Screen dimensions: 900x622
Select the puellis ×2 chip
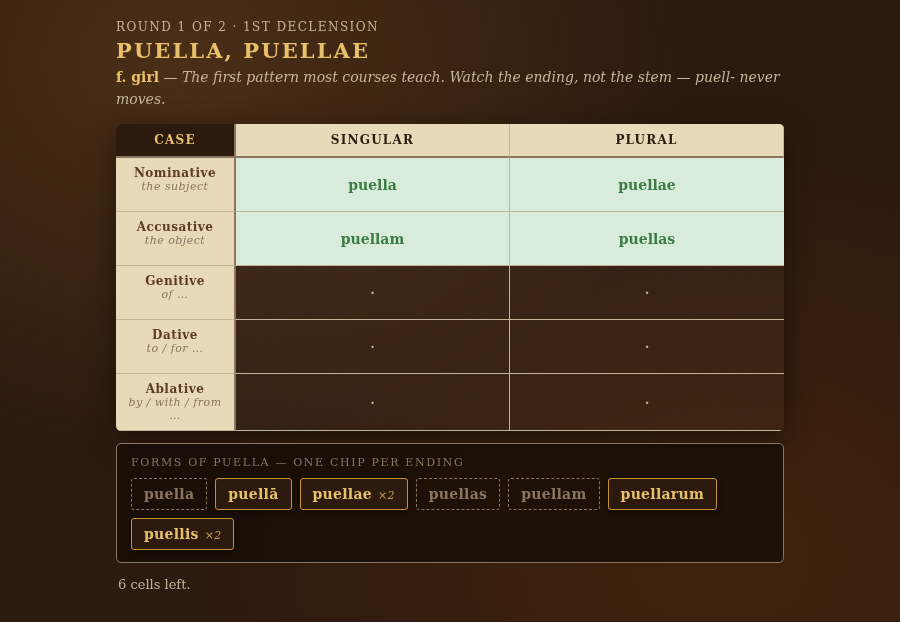tap(183, 534)
